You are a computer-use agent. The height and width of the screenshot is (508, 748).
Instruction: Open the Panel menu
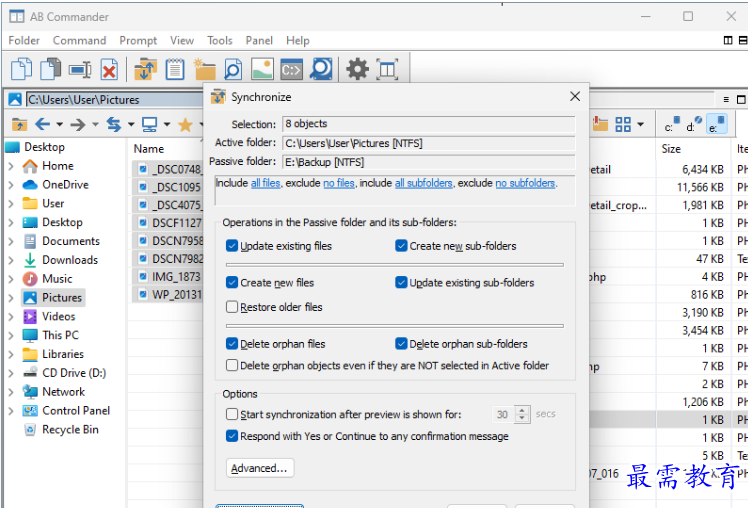tap(259, 41)
